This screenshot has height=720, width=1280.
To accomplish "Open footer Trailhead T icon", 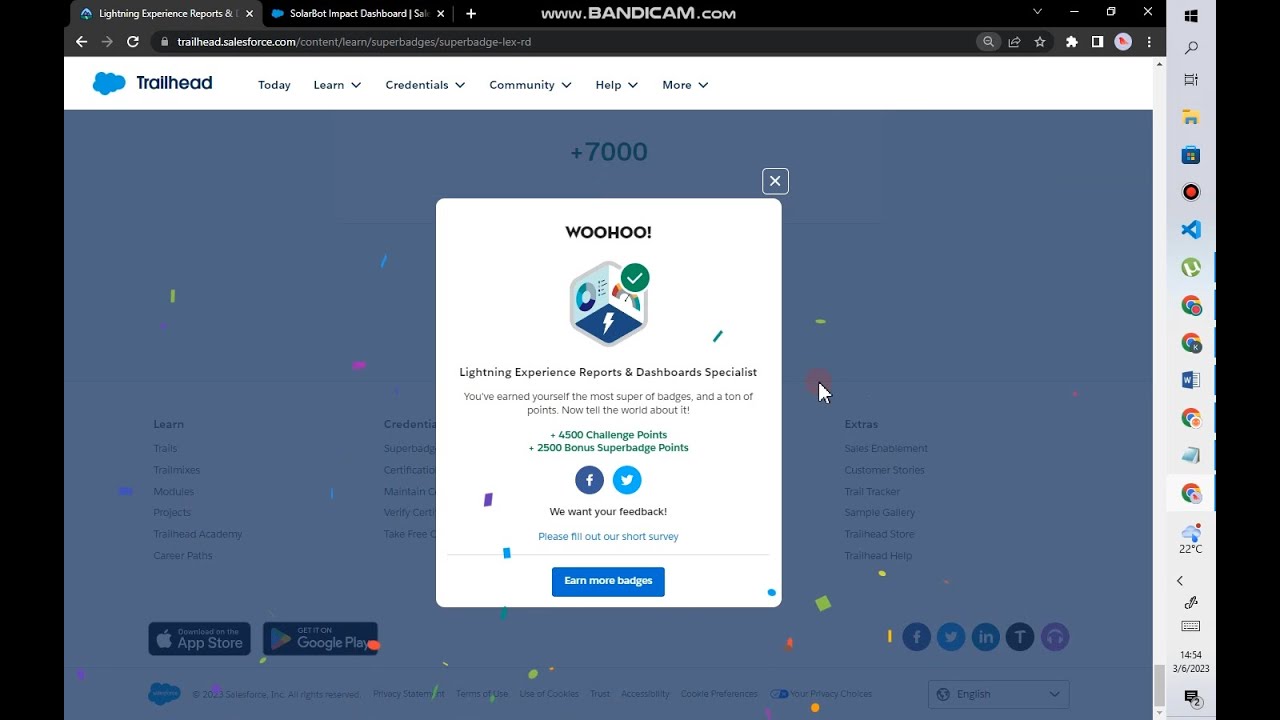I will click(x=1020, y=637).
